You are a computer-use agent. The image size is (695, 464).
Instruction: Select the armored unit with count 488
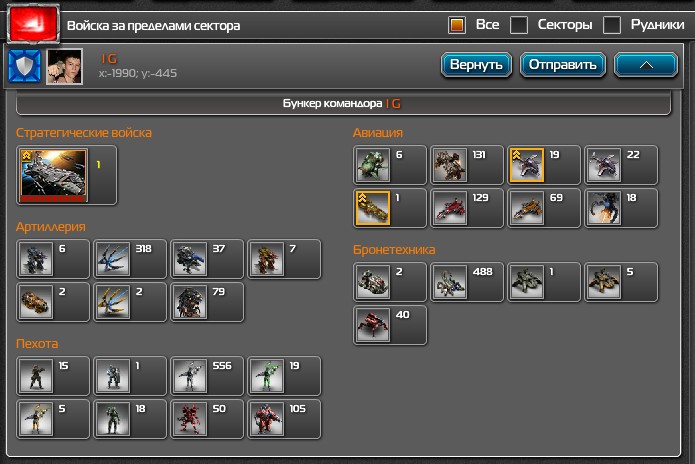click(467, 282)
